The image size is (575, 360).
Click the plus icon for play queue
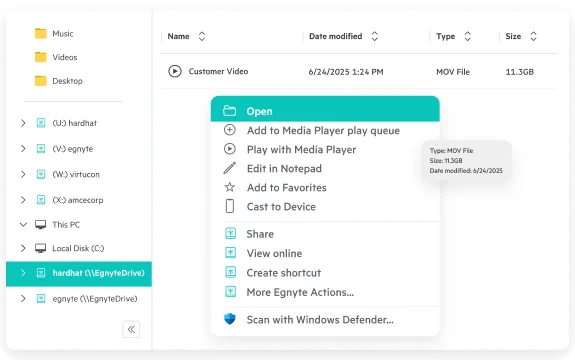(x=230, y=130)
